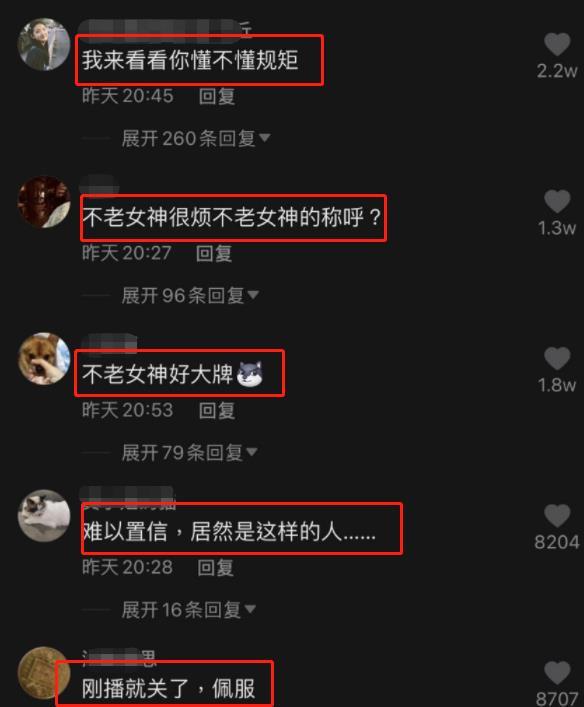Tap the heart on the 1.8w comment

point(557,358)
